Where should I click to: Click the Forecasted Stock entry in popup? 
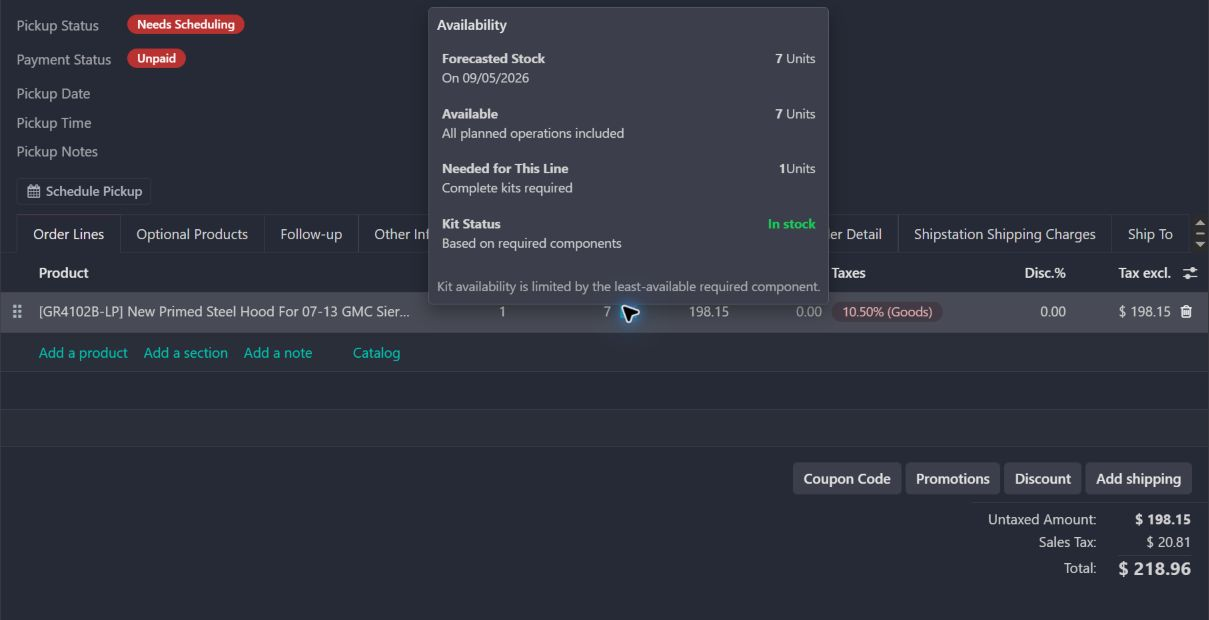[628, 68]
